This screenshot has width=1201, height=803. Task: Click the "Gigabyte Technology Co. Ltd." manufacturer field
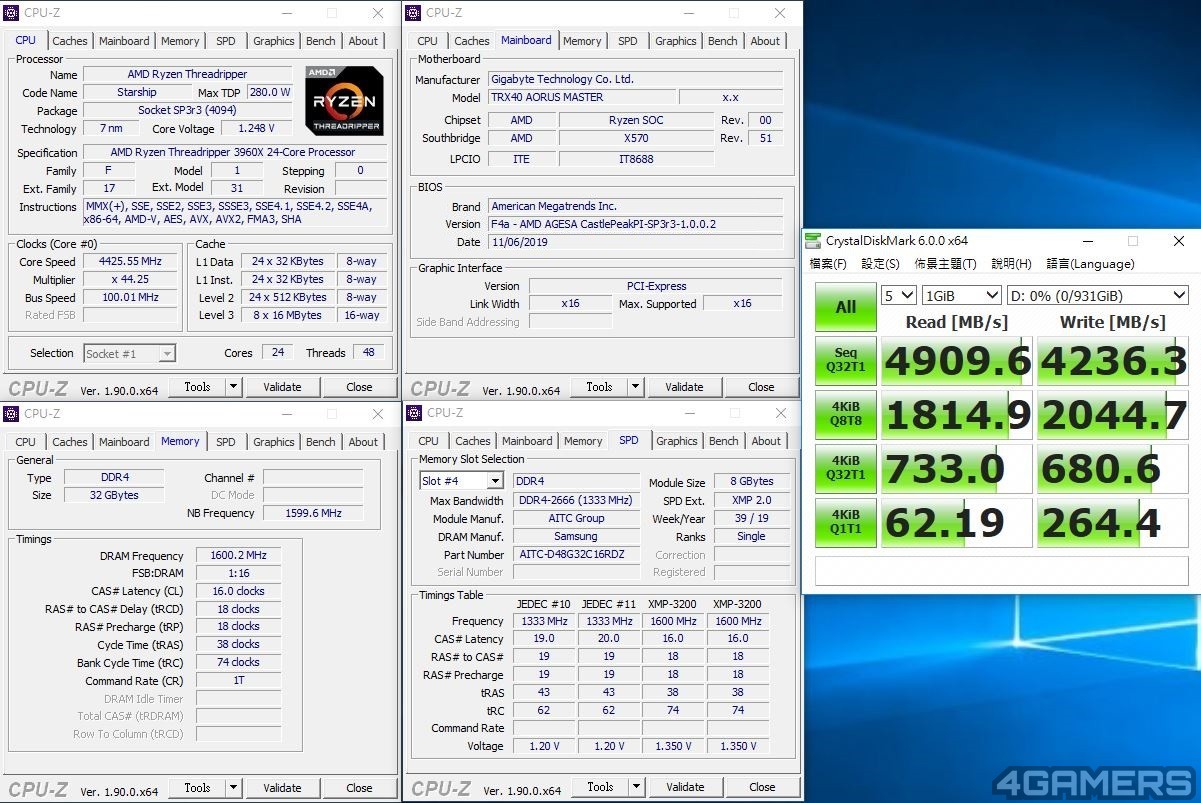(635, 79)
